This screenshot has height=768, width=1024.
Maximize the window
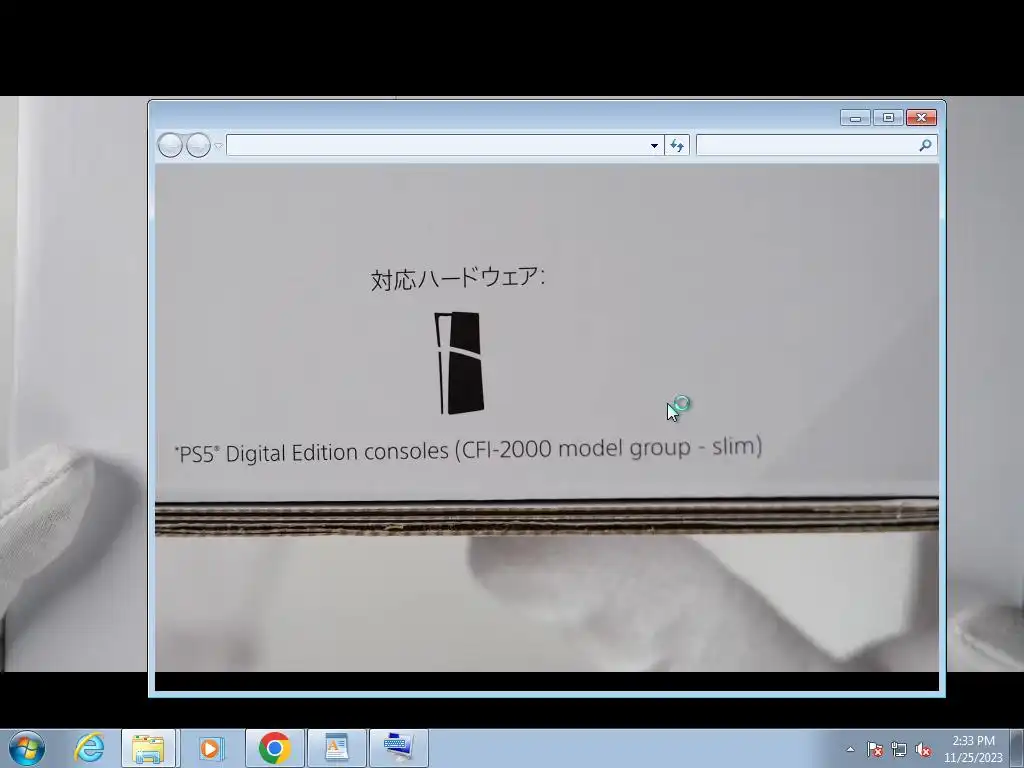888,118
